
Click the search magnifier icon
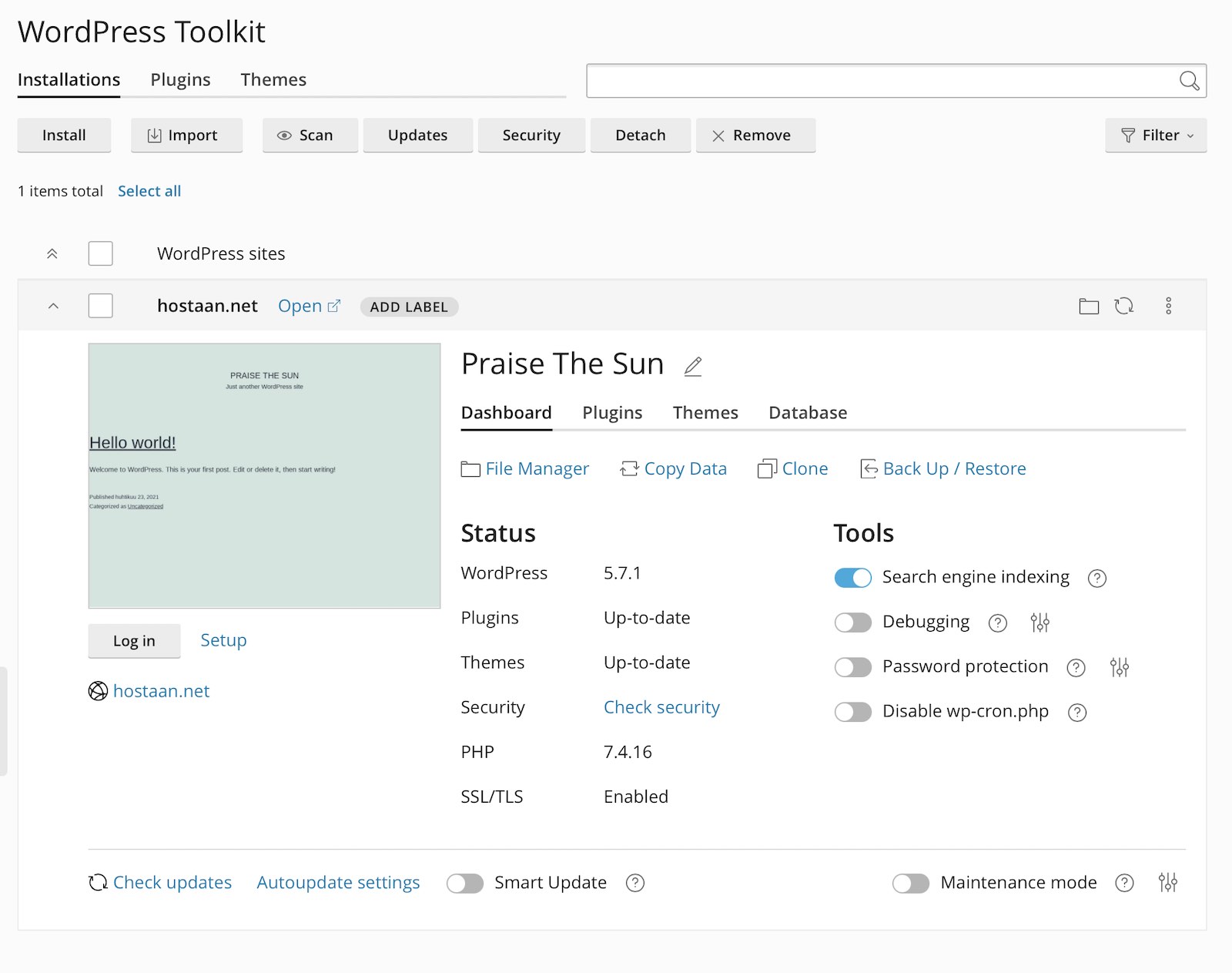[1189, 81]
